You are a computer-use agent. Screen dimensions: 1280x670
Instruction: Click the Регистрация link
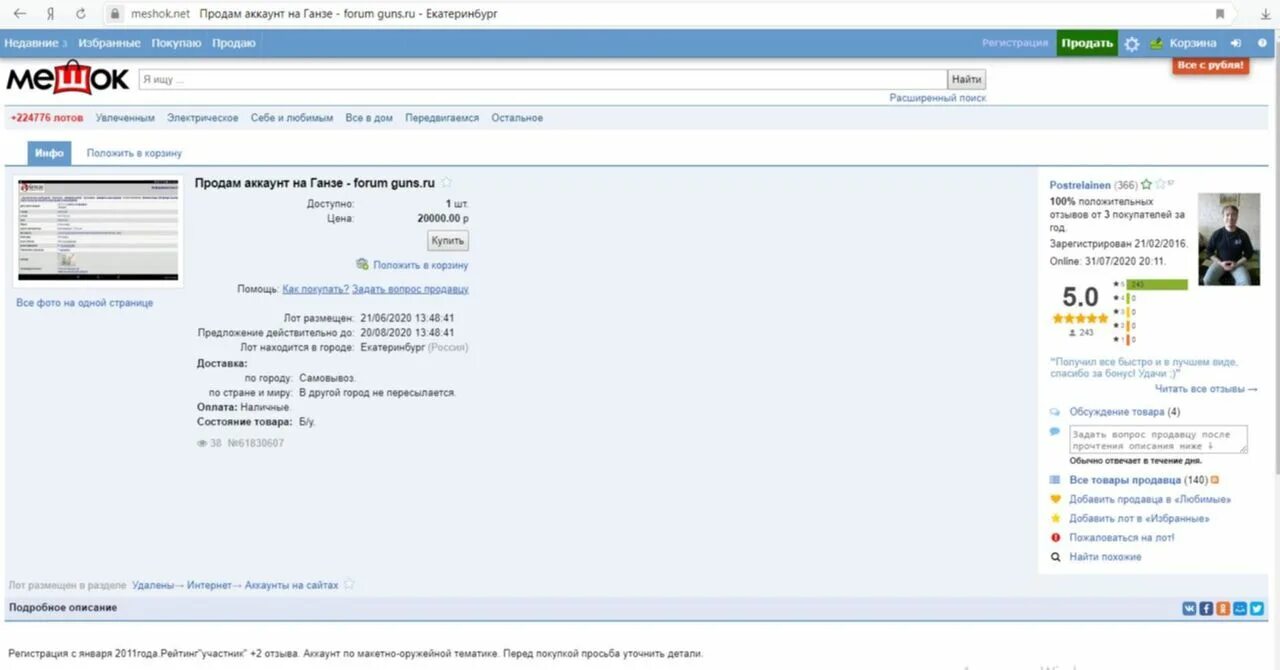point(1015,43)
